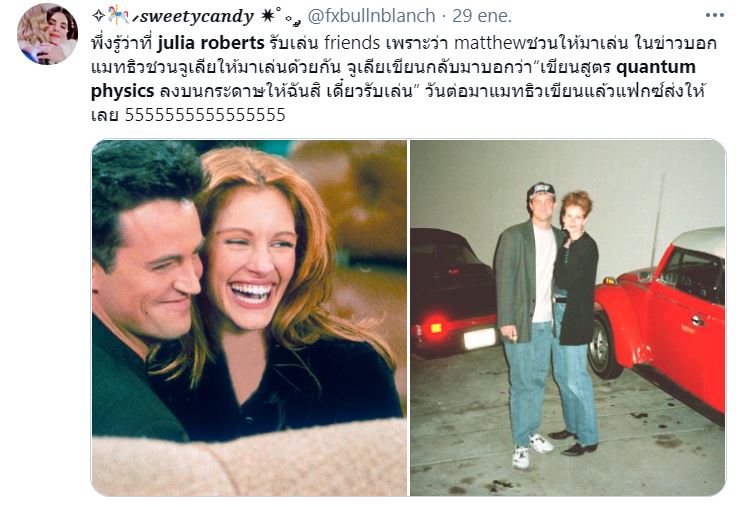Click the word friends in the tweet
Viewport: 742px width, 507px height.
click(352, 43)
